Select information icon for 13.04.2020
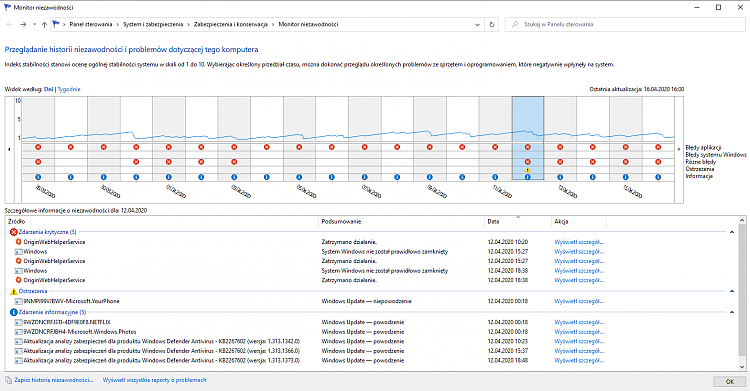This screenshot has width=750, height=391. [560, 177]
